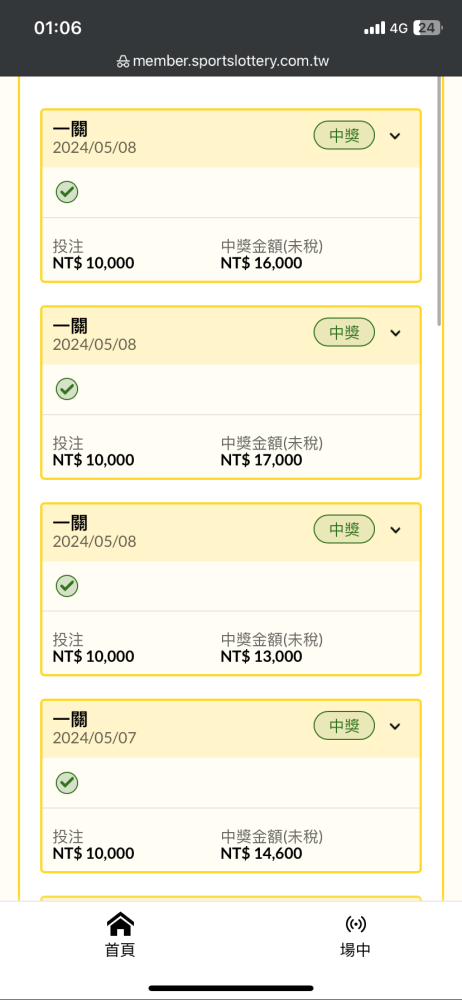
Task: Expand the 2024/05/07 ticket chevron
Action: point(396,726)
